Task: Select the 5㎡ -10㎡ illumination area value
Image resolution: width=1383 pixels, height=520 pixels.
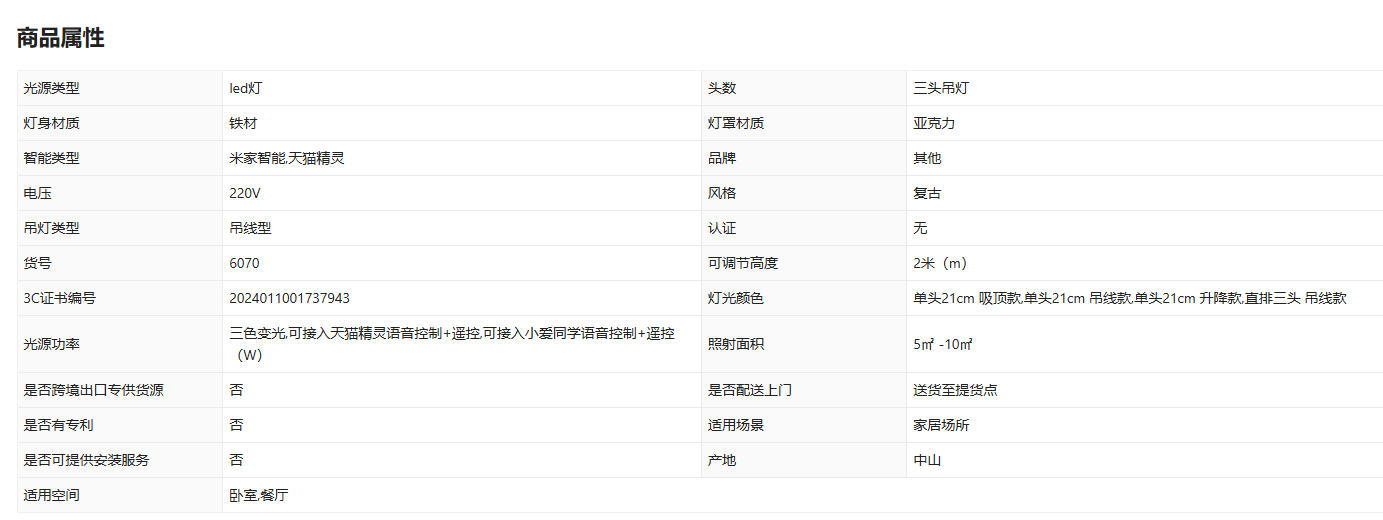Action: 942,344
